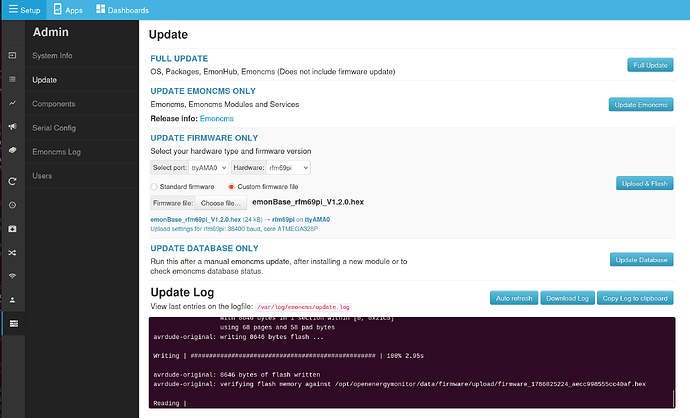690x418 pixels.
Task: Click Copy Log to clipboard button
Action: [635, 298]
